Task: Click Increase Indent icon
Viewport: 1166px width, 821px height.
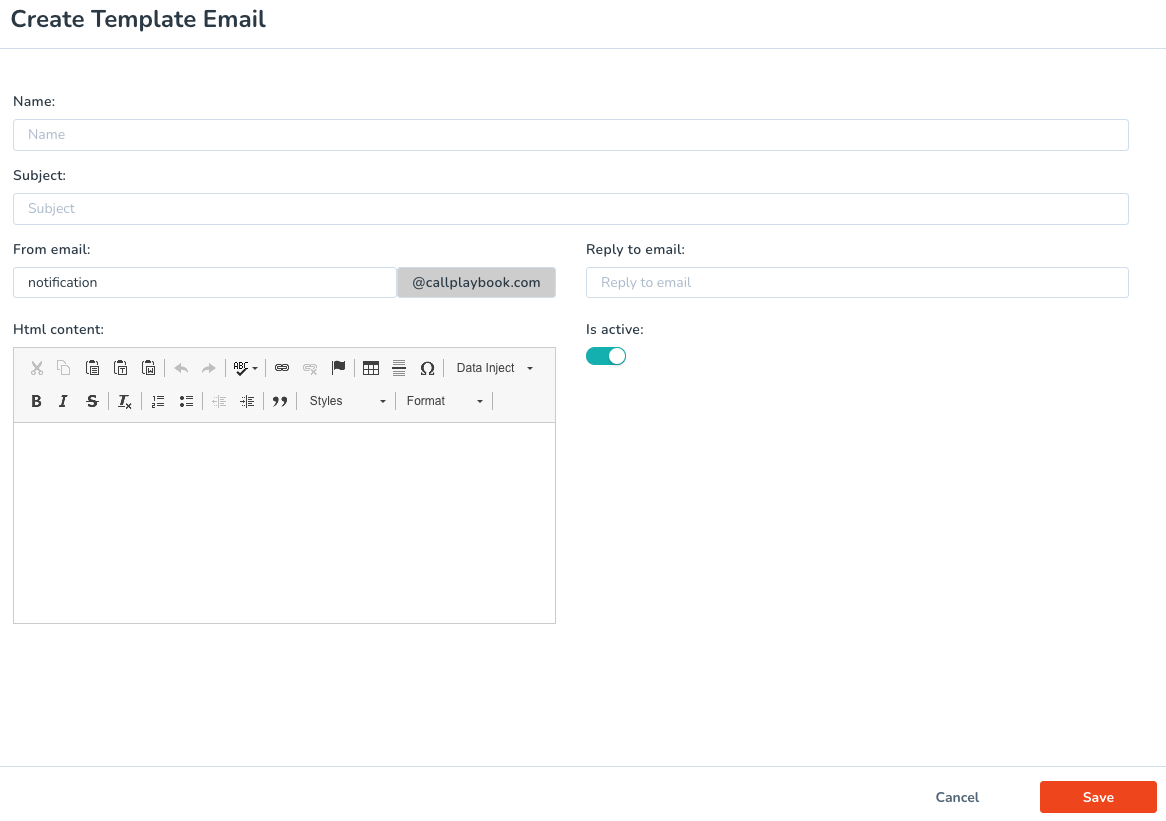Action: click(x=247, y=402)
